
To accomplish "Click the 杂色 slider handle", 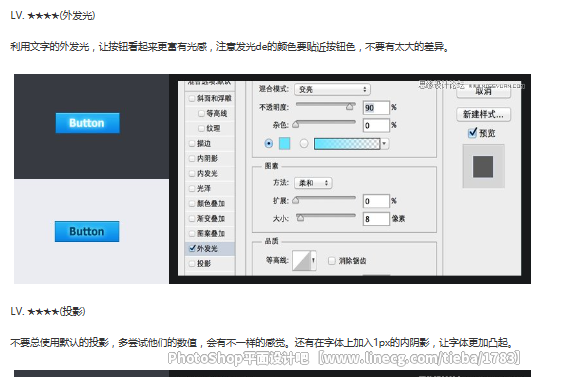I will pyautogui.click(x=296, y=125).
